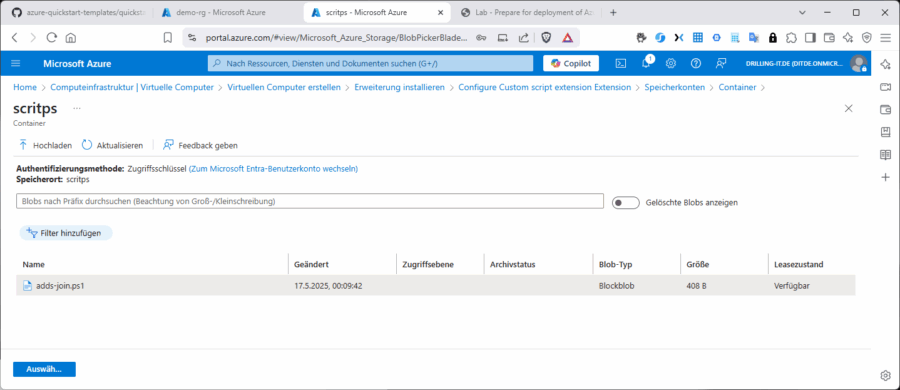Click the password key icon in address bar
This screenshot has width=900, height=390.
tap(481, 38)
